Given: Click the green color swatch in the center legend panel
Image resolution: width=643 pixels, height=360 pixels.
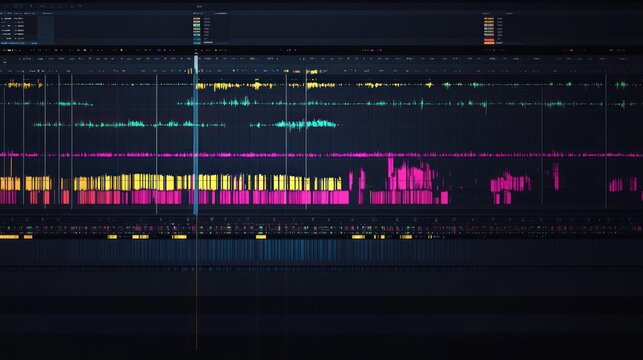Looking at the screenshot, I should (197, 25).
